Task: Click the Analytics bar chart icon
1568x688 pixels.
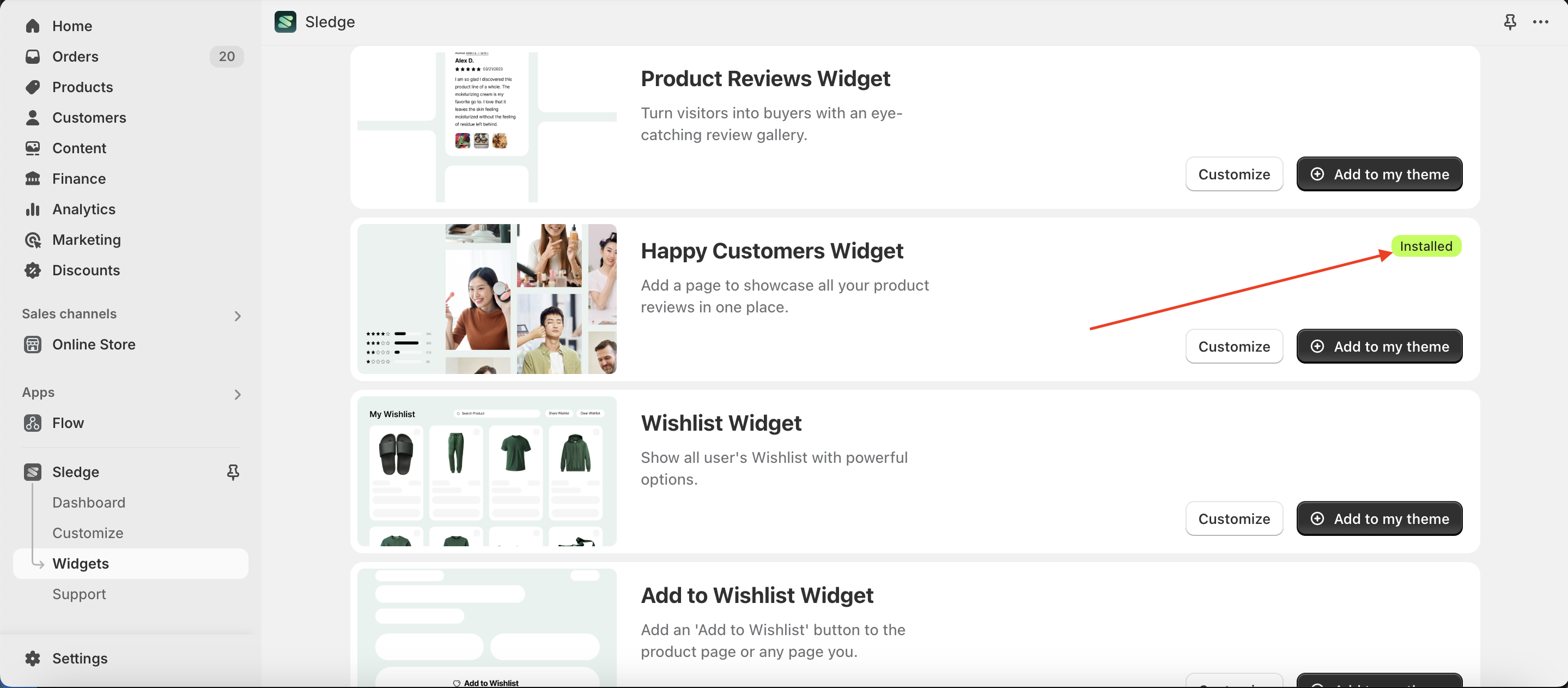Action: tap(33, 209)
